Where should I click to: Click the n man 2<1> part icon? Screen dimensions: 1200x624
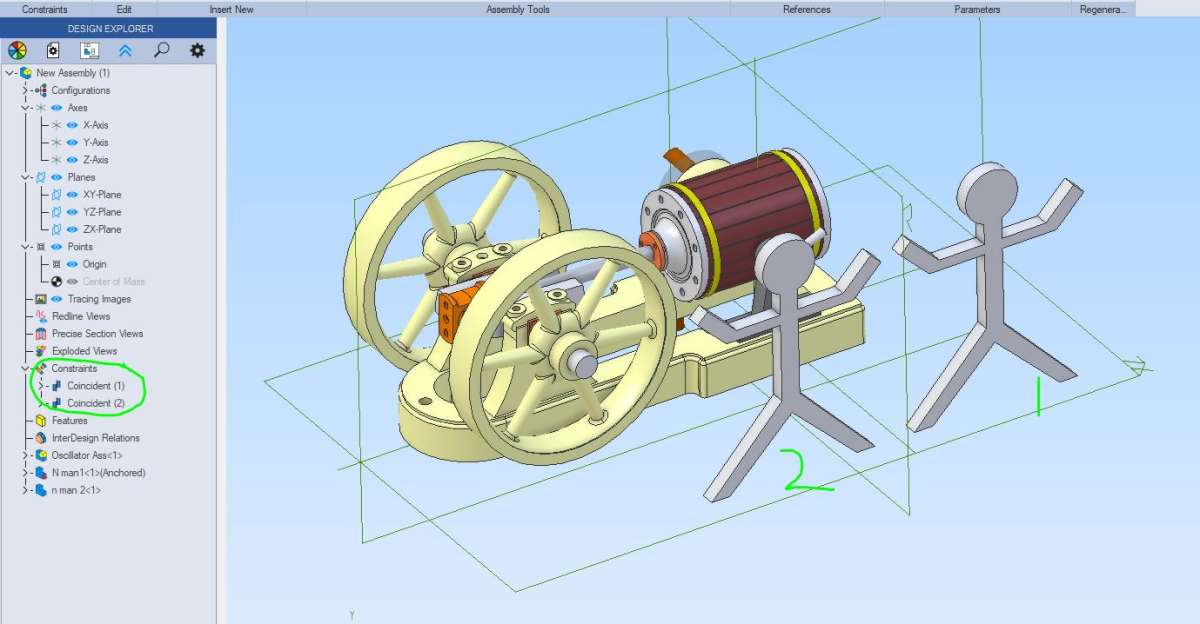41,490
